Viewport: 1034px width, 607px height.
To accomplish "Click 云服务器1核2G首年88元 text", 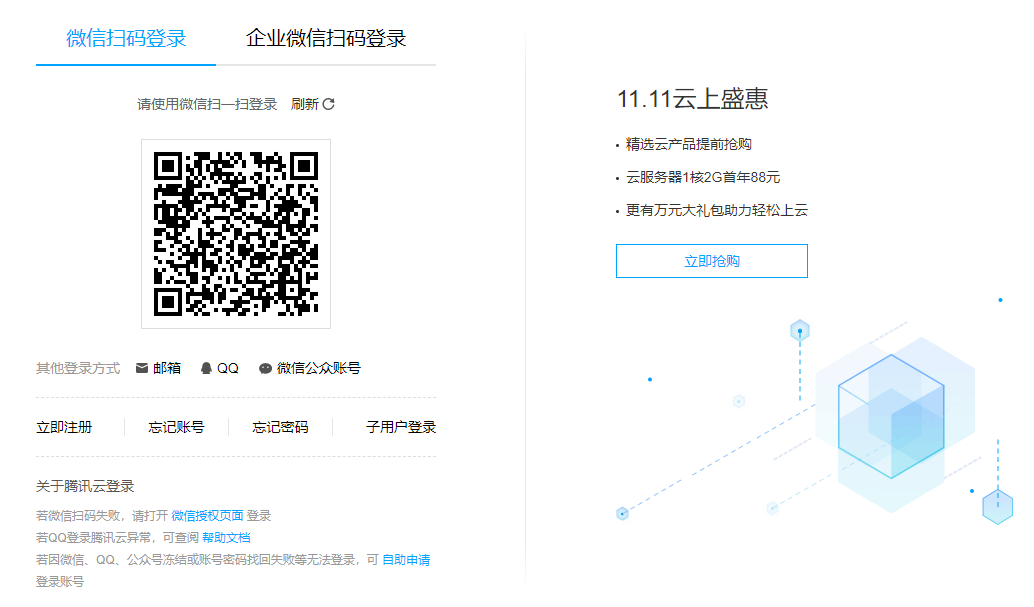I will 703,177.
